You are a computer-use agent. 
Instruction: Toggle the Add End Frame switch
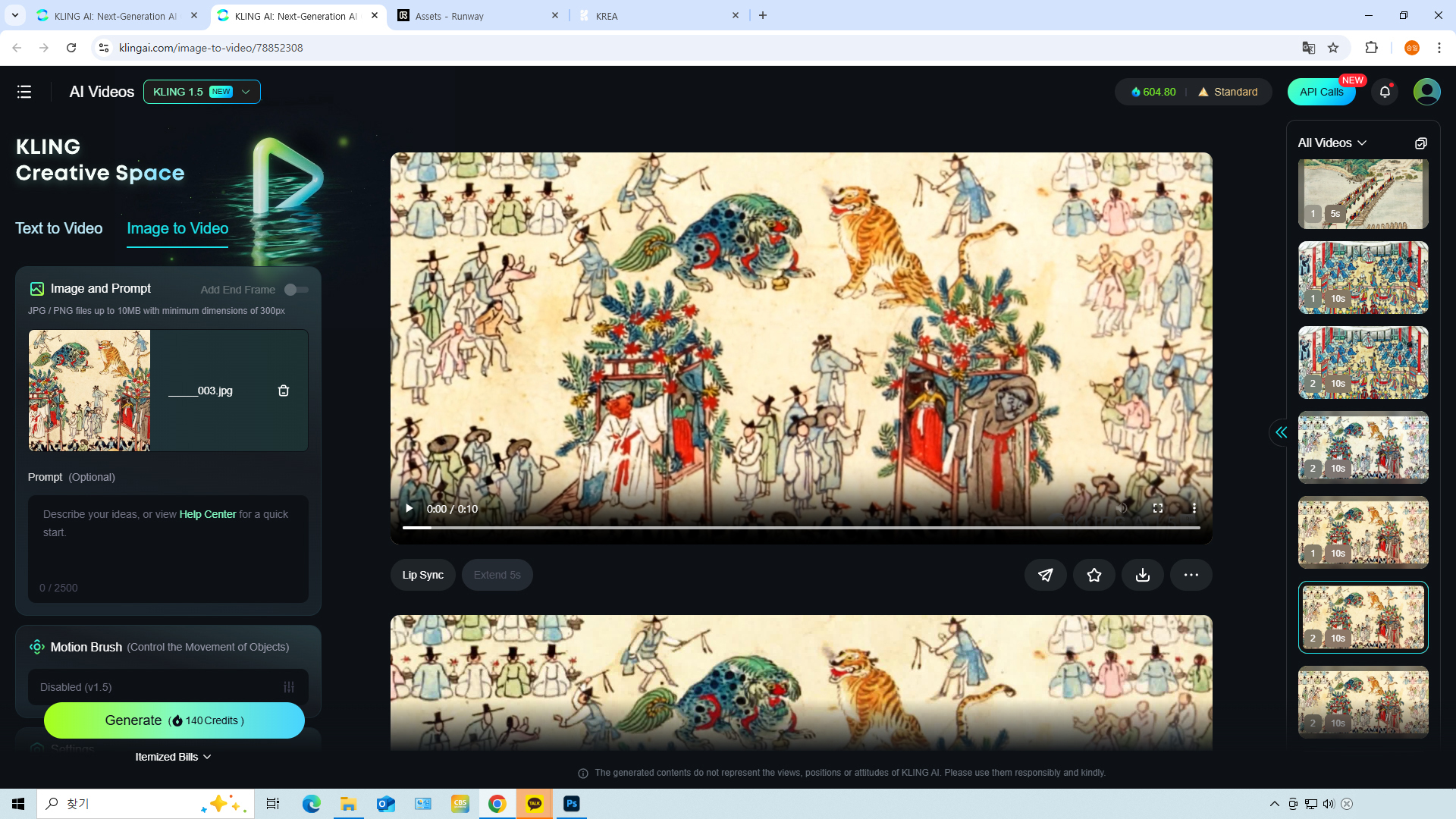(296, 290)
